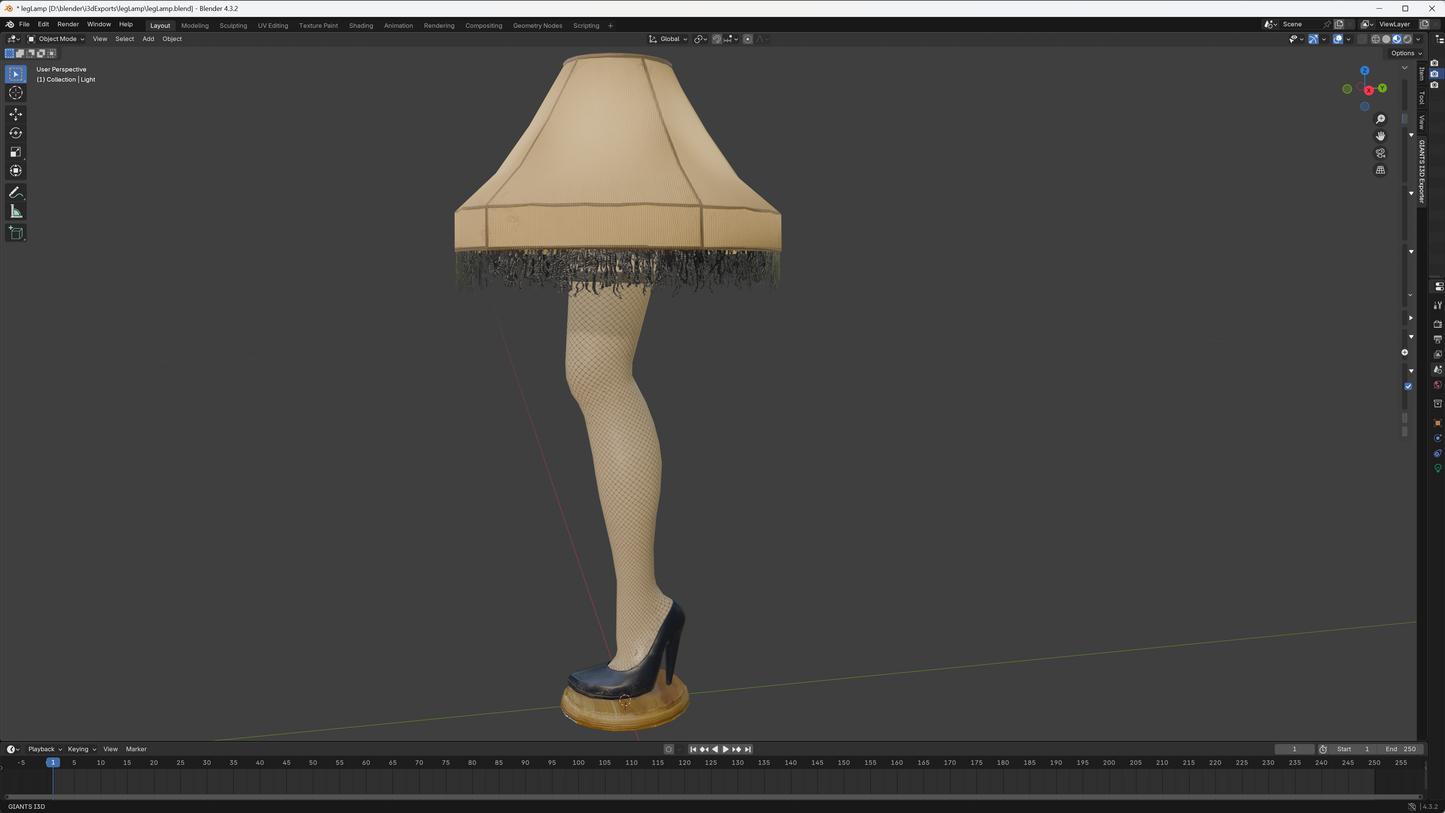The width and height of the screenshot is (1445, 813).
Task: Open the Object Mode dropdown
Action: [56, 39]
